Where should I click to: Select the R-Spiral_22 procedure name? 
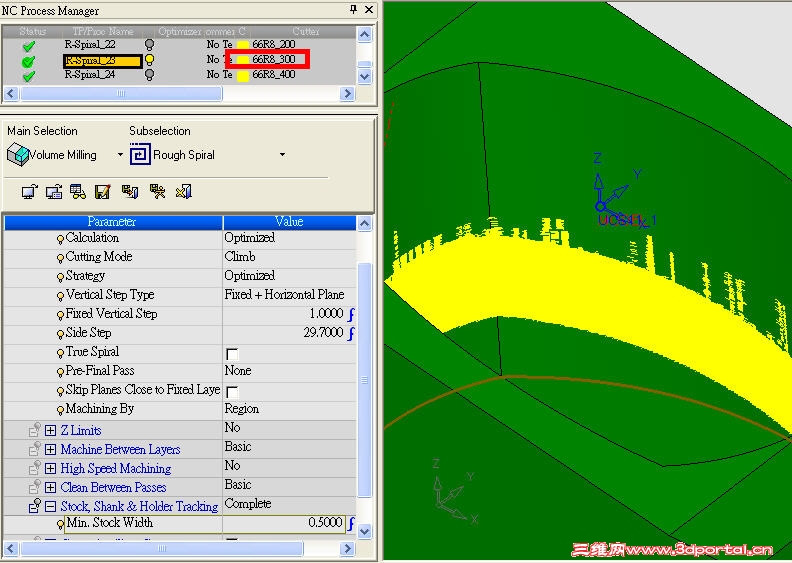click(90, 44)
